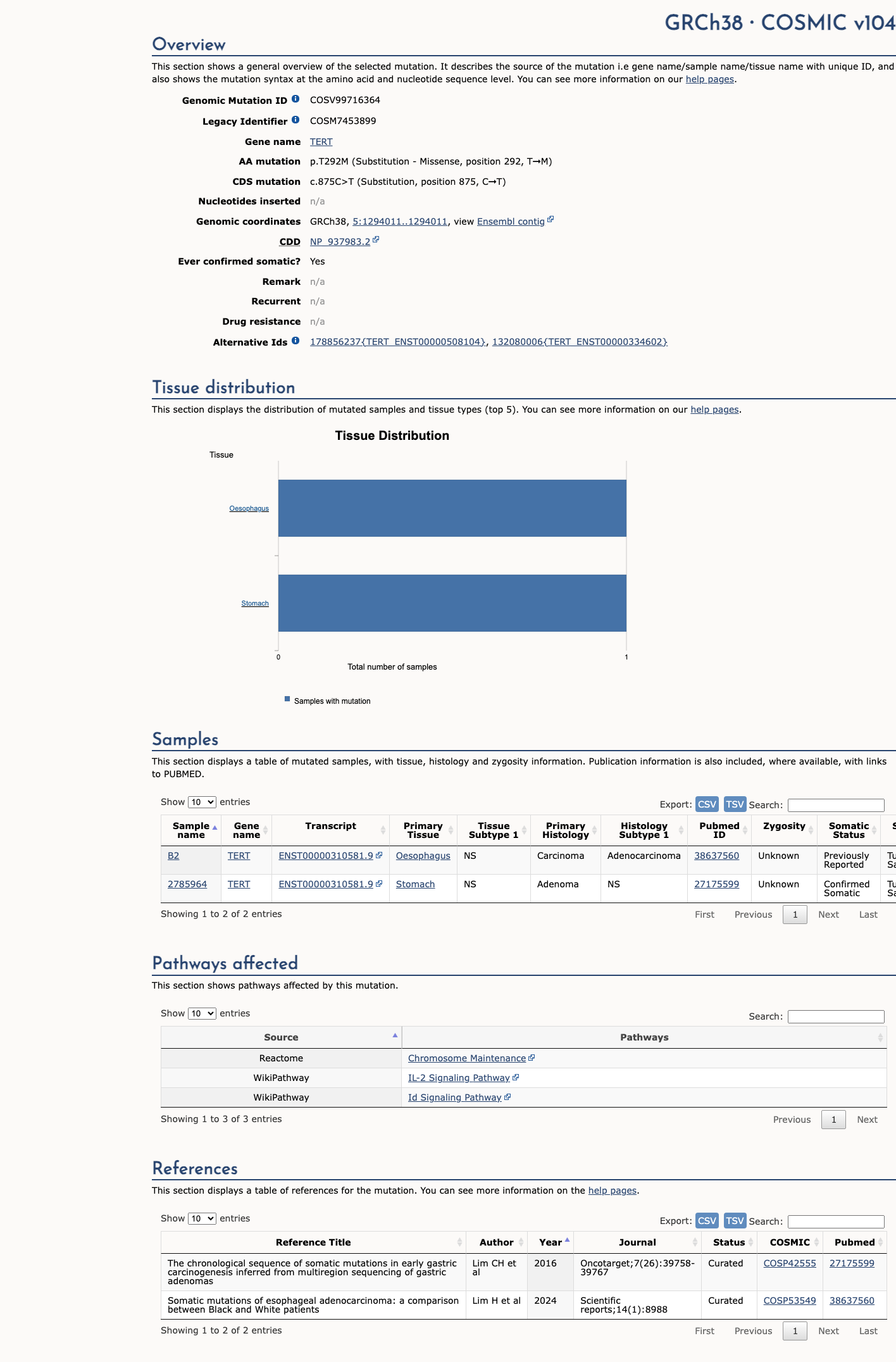896x1362 pixels.
Task: Open TERT gene link in Overview
Action: click(321, 142)
